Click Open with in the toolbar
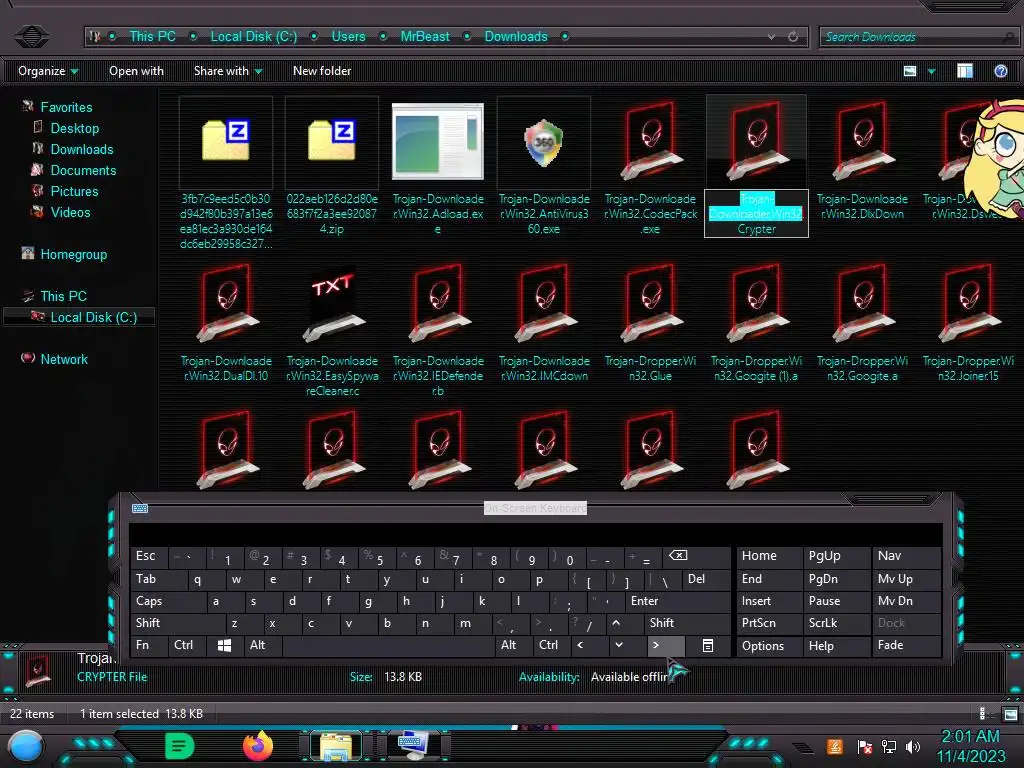1024x768 pixels. [136, 71]
